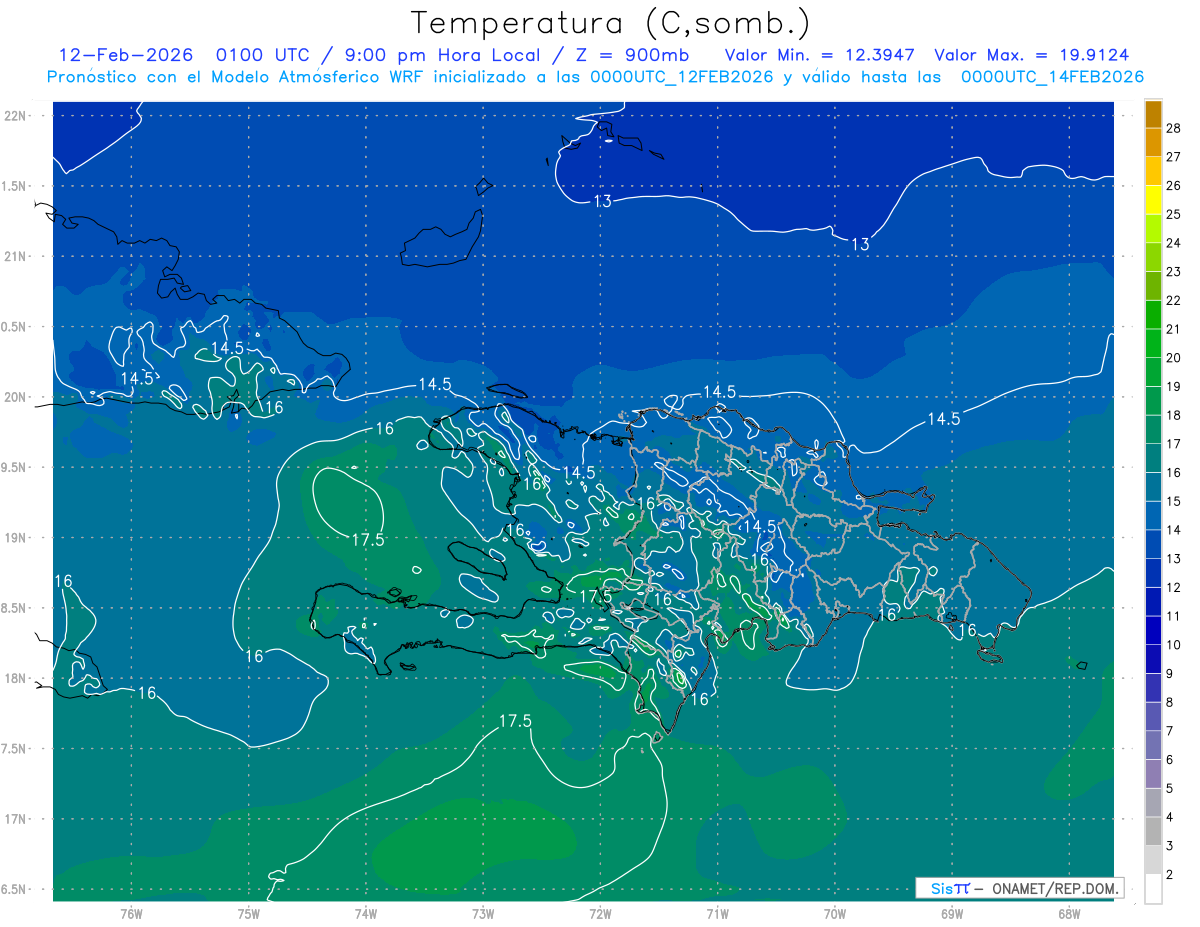Click the '74W' longitude axis label

click(x=366, y=914)
